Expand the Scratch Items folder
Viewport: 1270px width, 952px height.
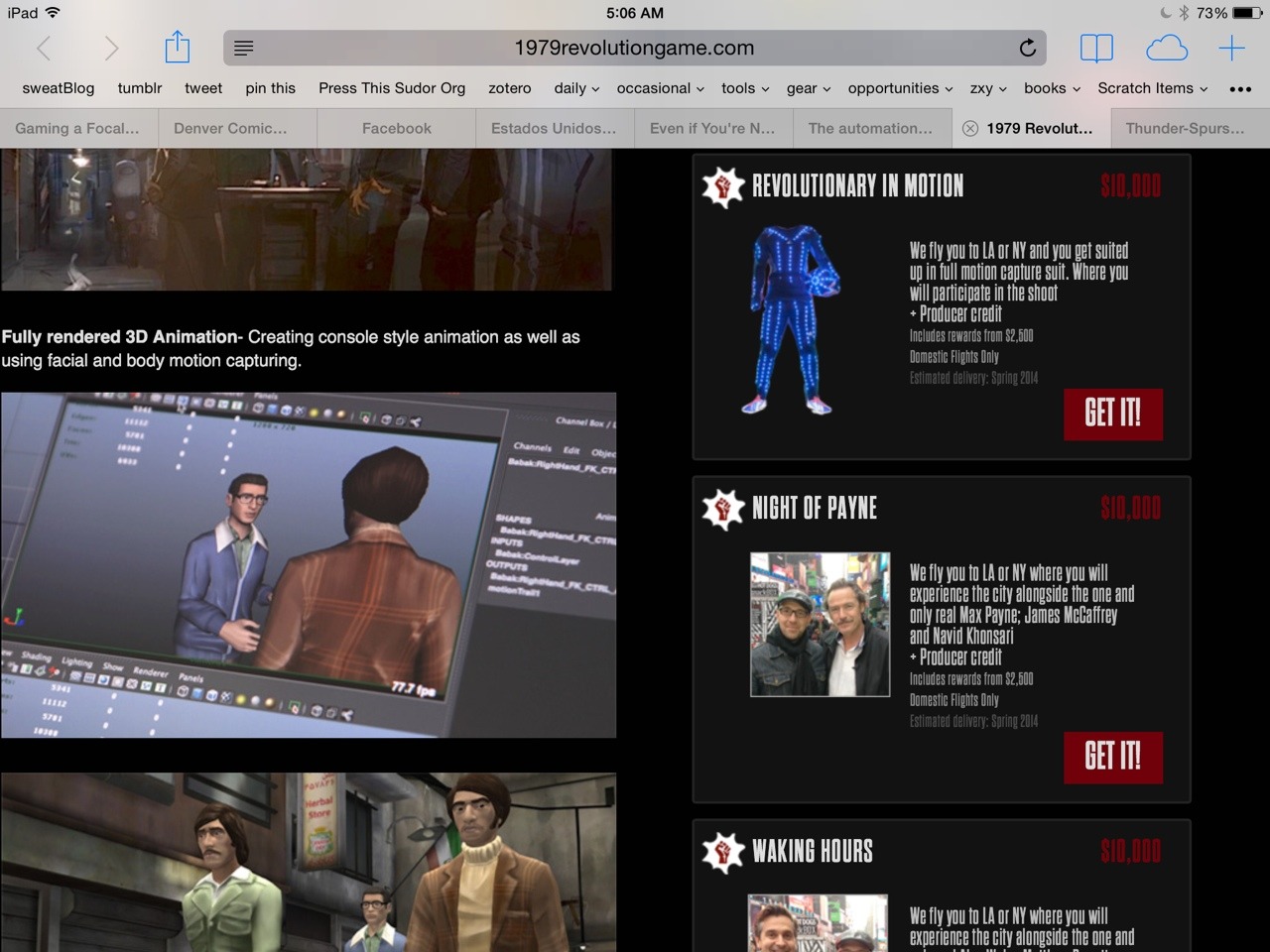(x=1152, y=88)
